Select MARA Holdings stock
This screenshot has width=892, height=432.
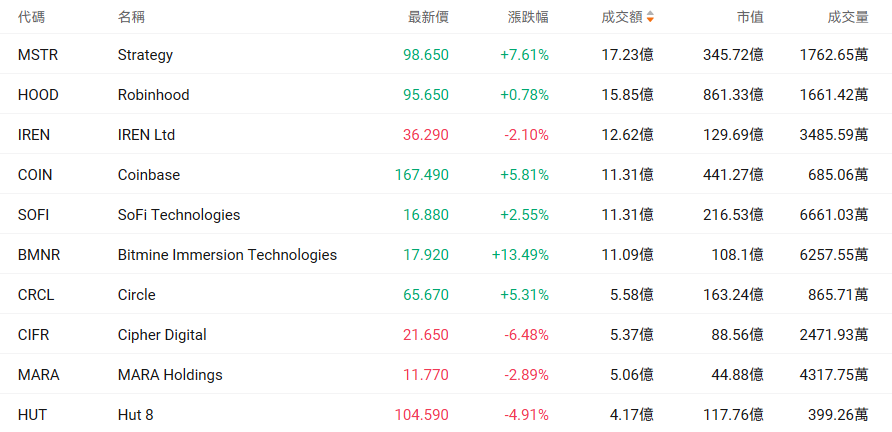(170, 375)
